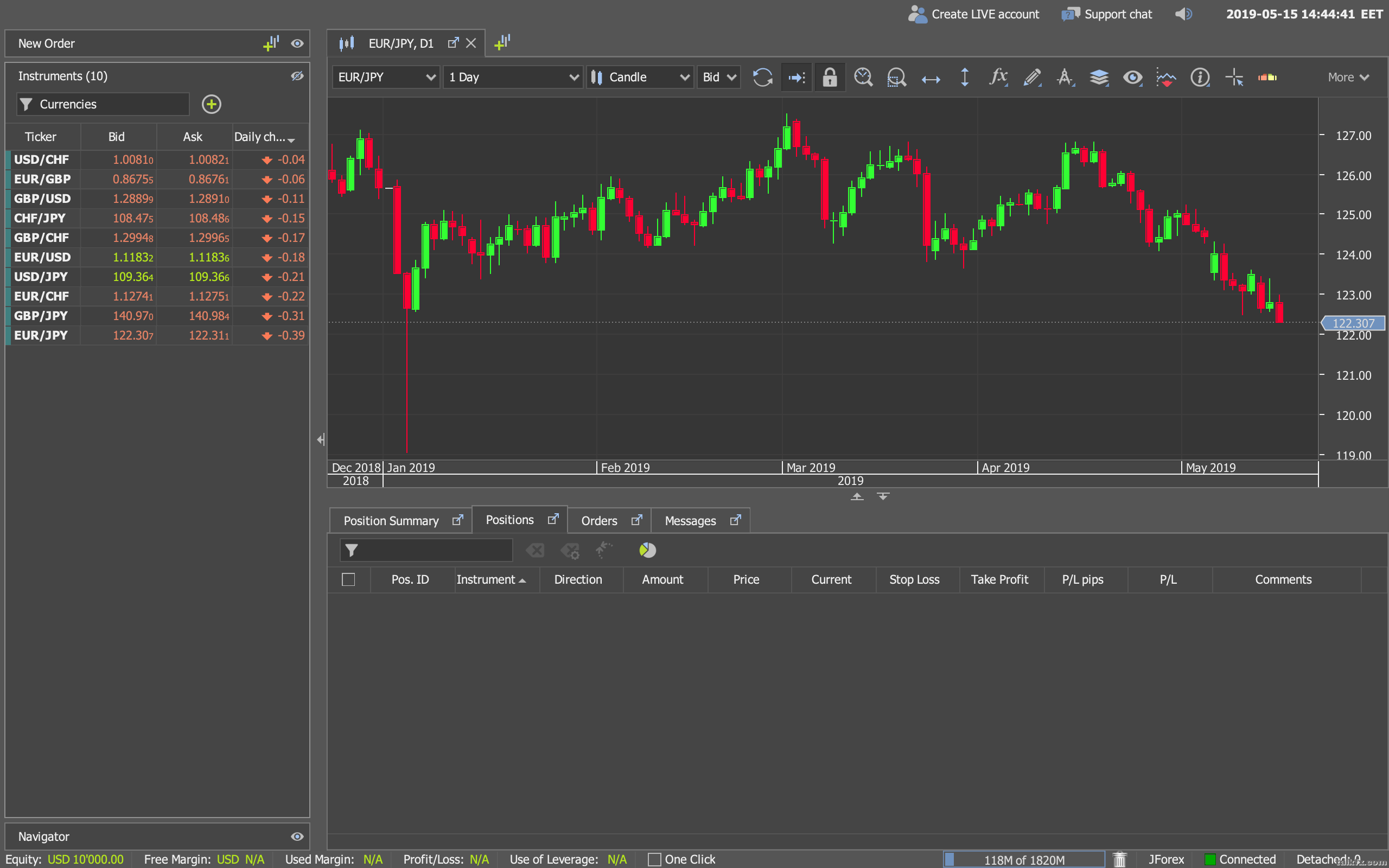Click the memory usage bar
The width and height of the screenshot is (1389, 868).
[1024, 859]
